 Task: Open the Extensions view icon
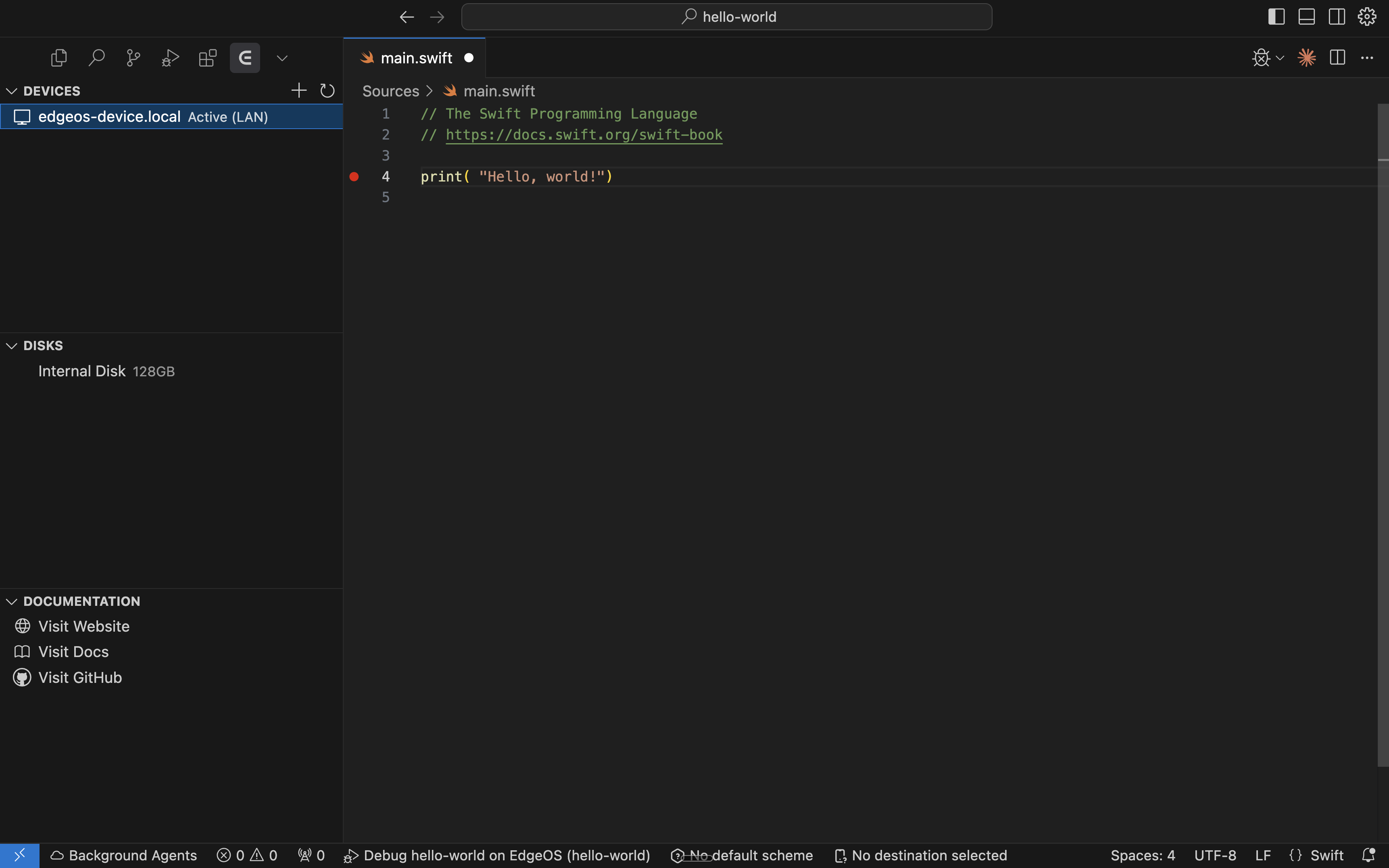tap(208, 58)
